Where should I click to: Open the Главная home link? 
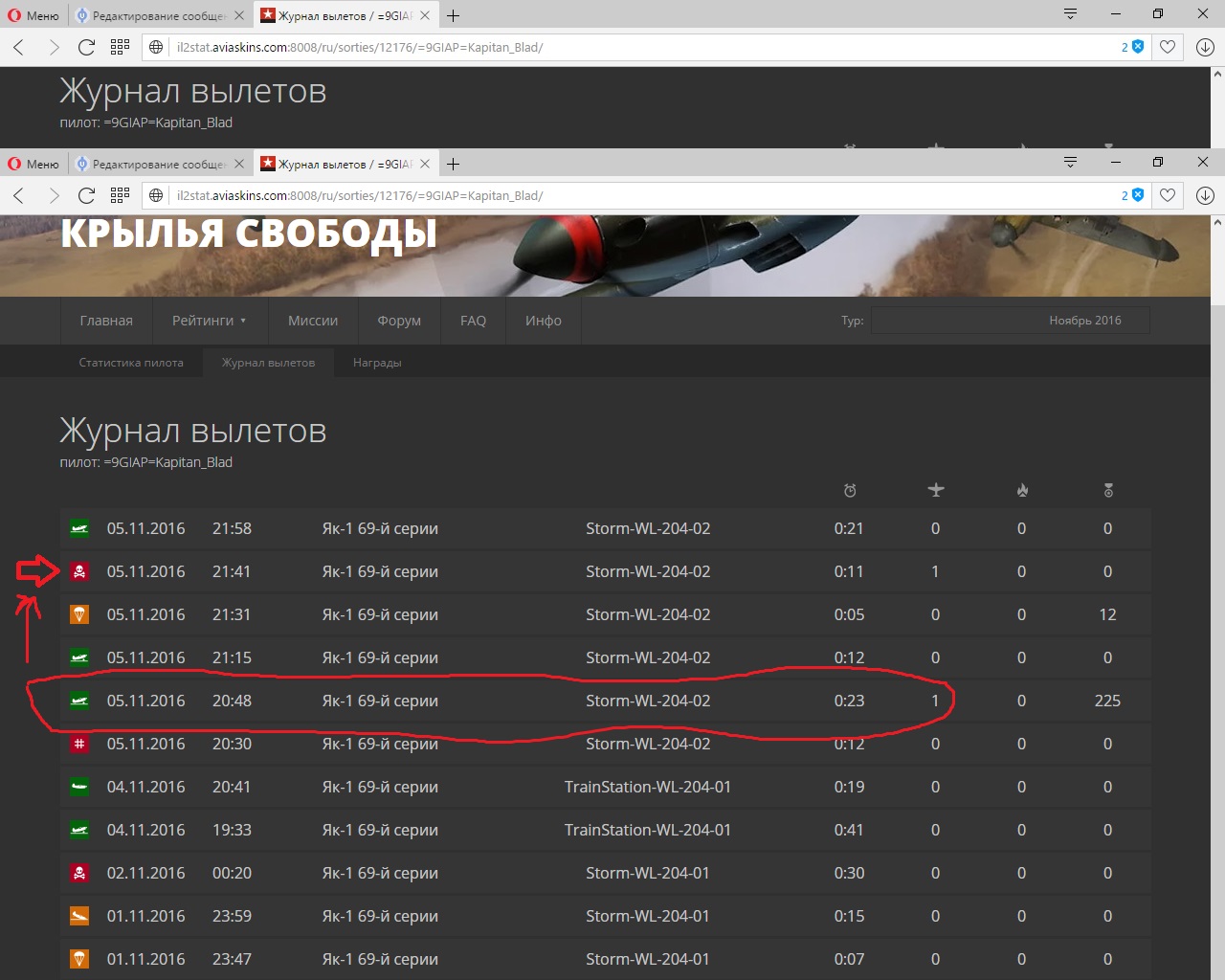click(x=106, y=321)
